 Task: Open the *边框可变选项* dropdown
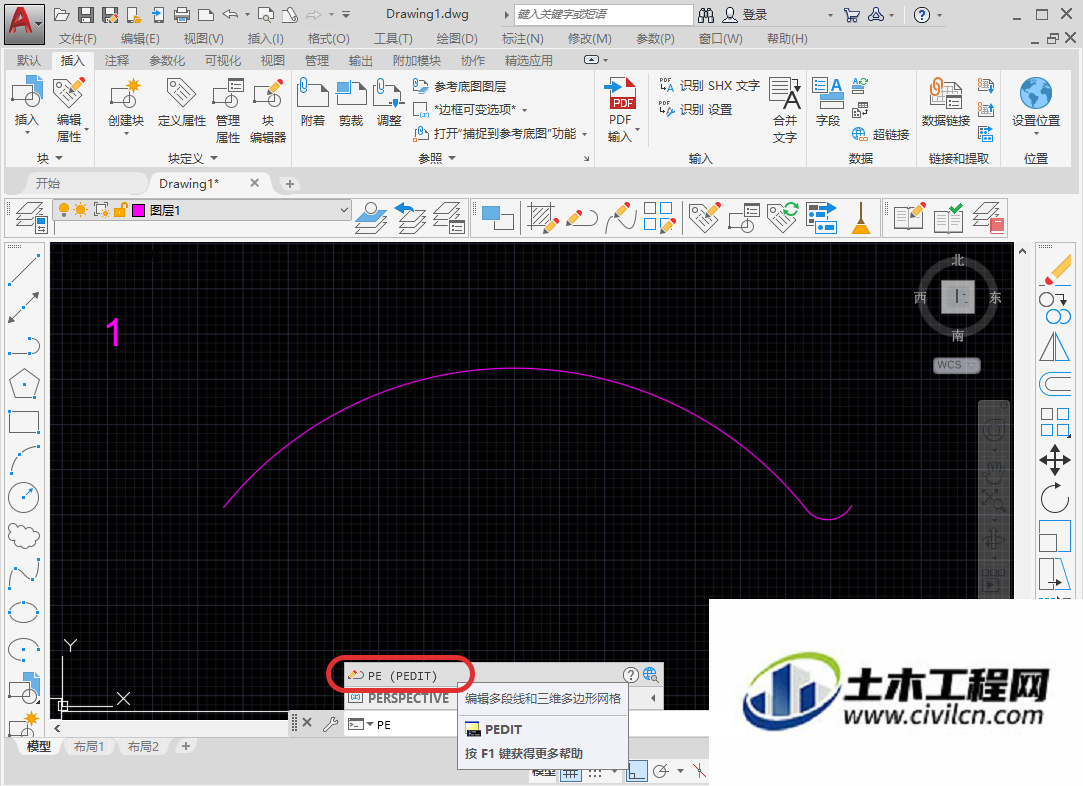525,110
